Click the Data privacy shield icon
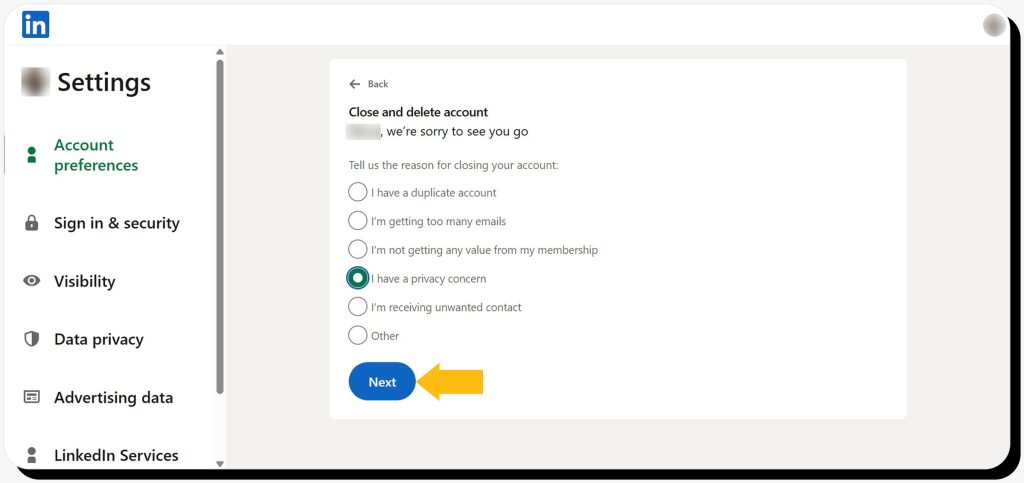Image resolution: width=1024 pixels, height=483 pixels. click(x=32, y=339)
